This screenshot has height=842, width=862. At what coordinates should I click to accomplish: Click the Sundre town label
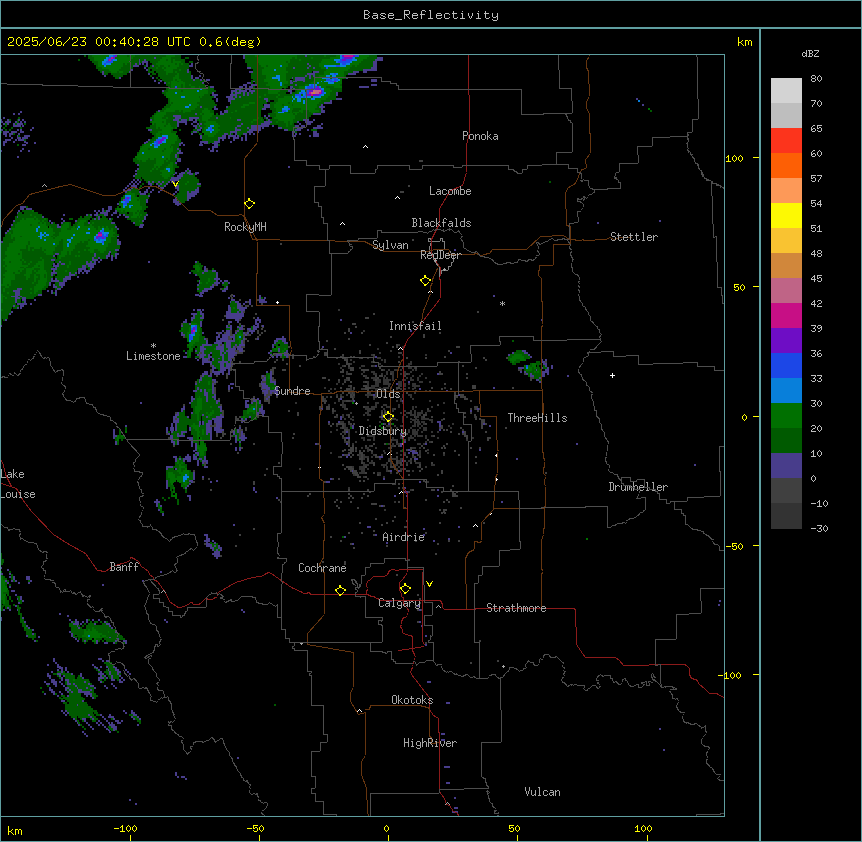tap(292, 391)
